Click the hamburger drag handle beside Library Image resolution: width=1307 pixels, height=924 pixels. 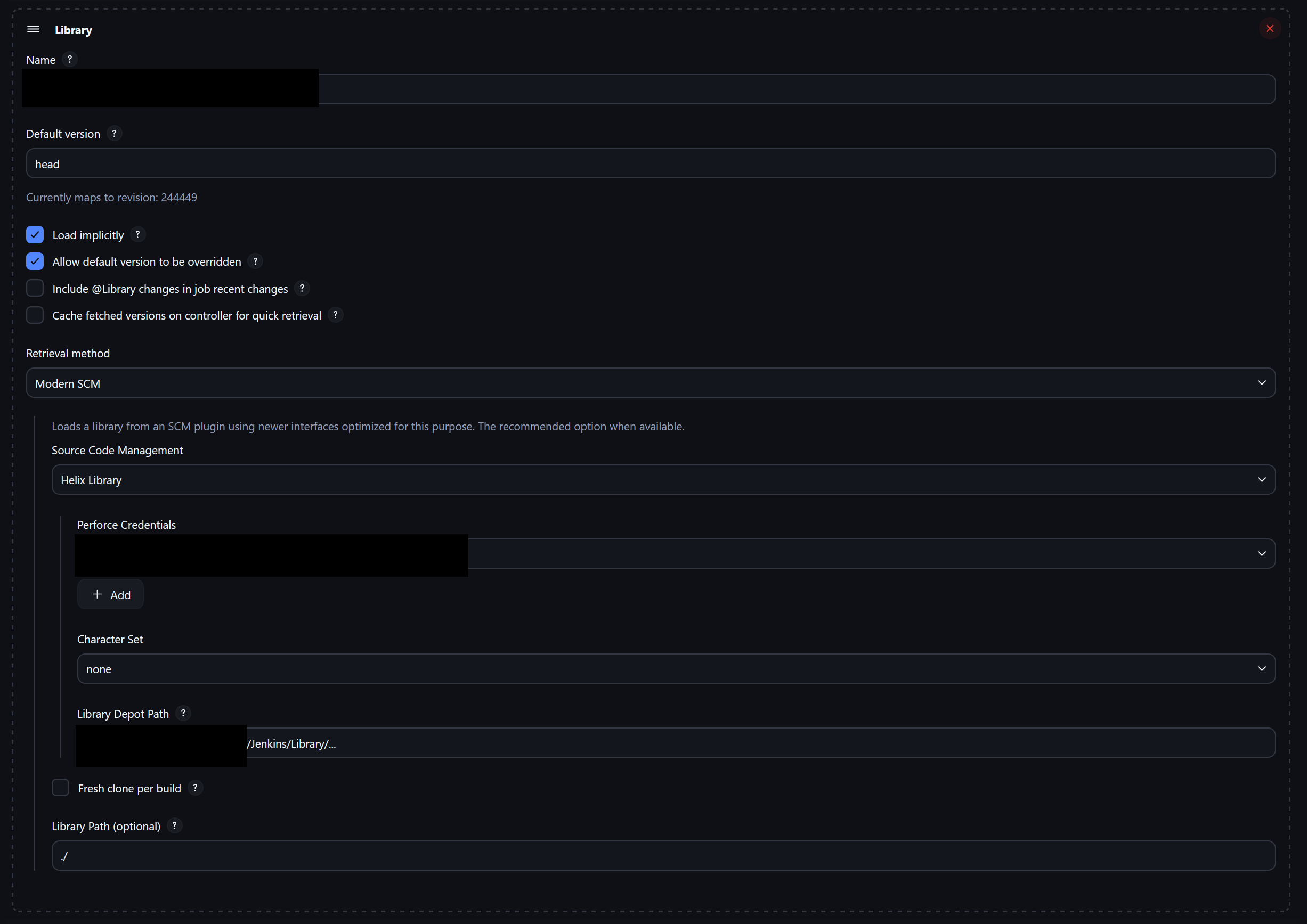[33, 29]
